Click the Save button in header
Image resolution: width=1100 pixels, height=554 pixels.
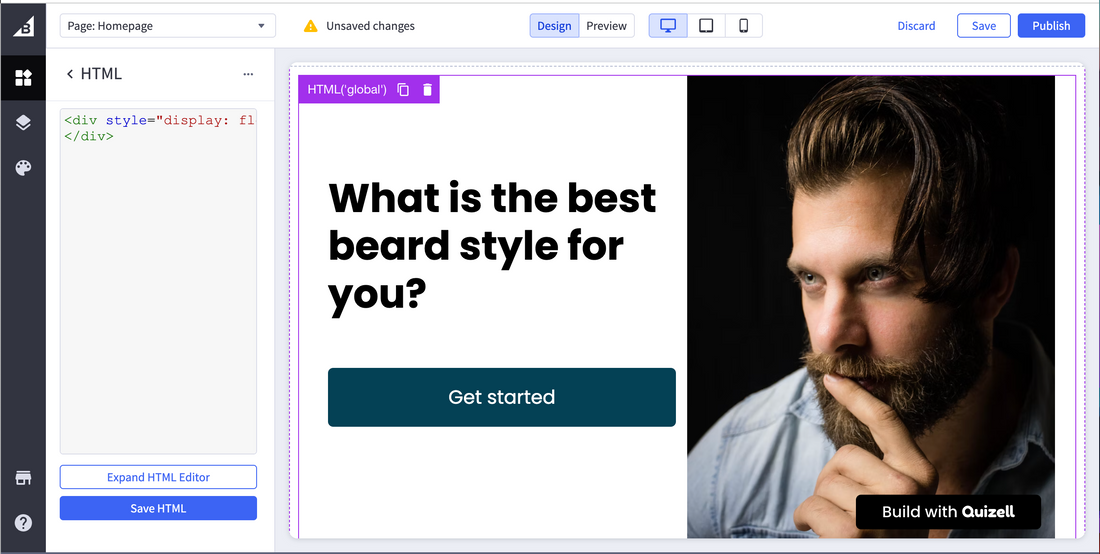(x=984, y=26)
